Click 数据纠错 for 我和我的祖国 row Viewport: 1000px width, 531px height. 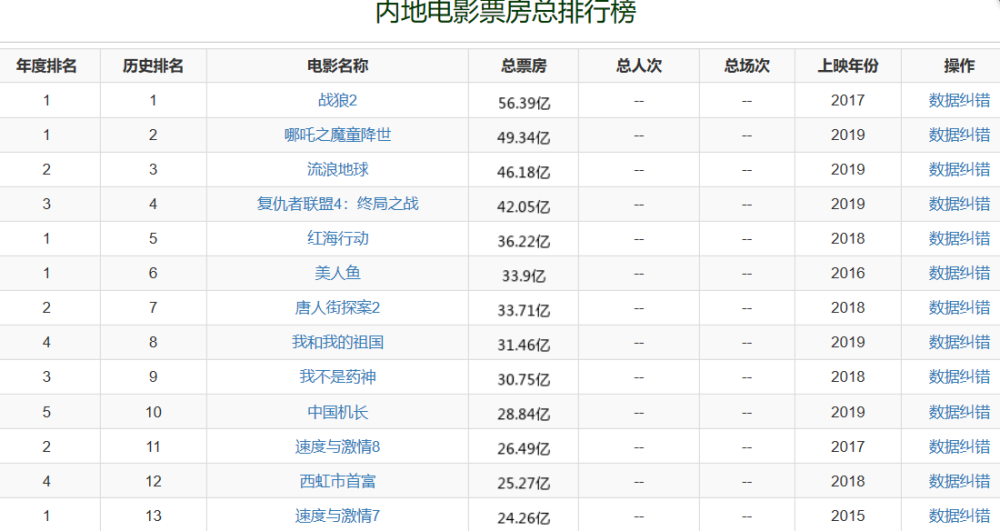pos(959,342)
